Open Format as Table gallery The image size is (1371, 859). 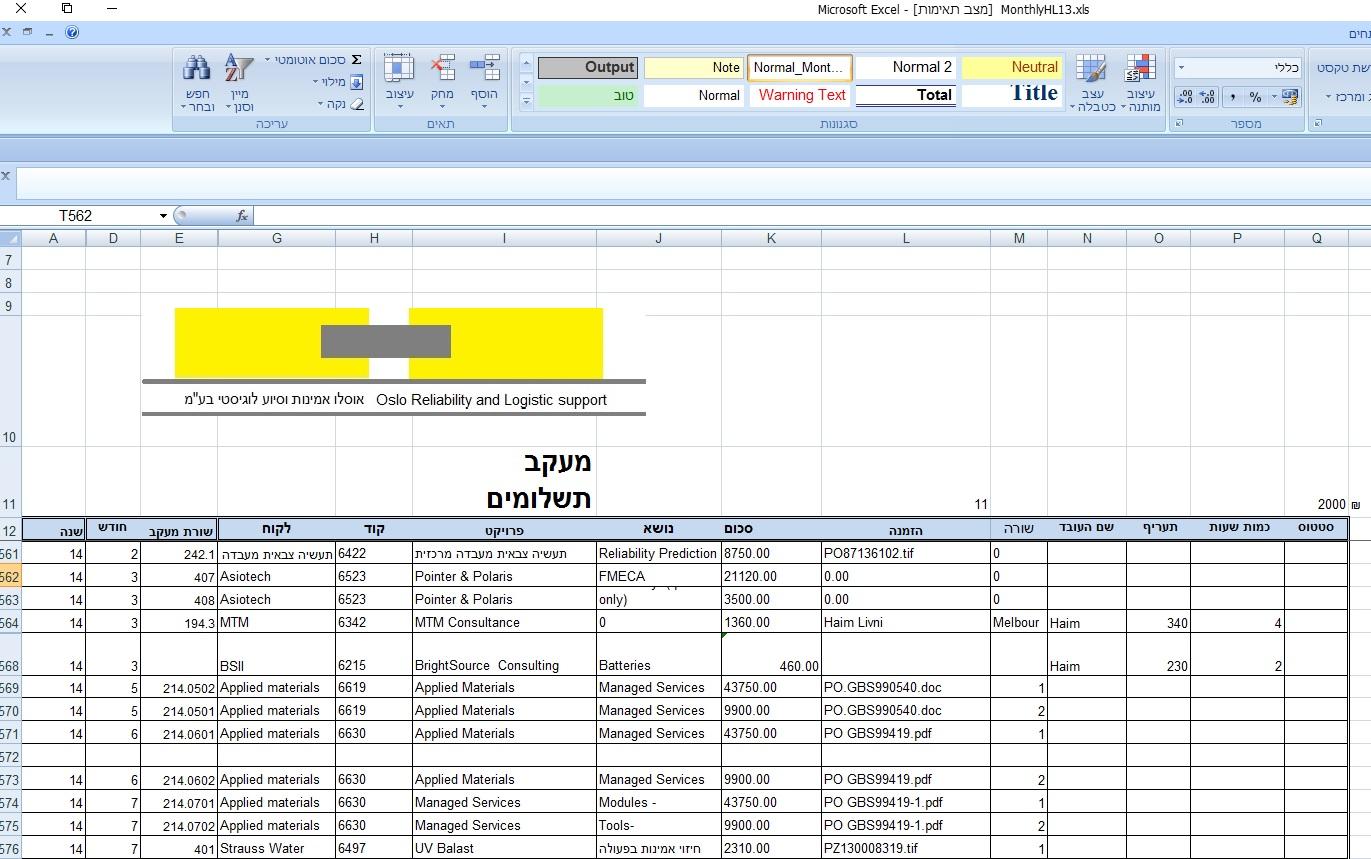(x=1090, y=83)
